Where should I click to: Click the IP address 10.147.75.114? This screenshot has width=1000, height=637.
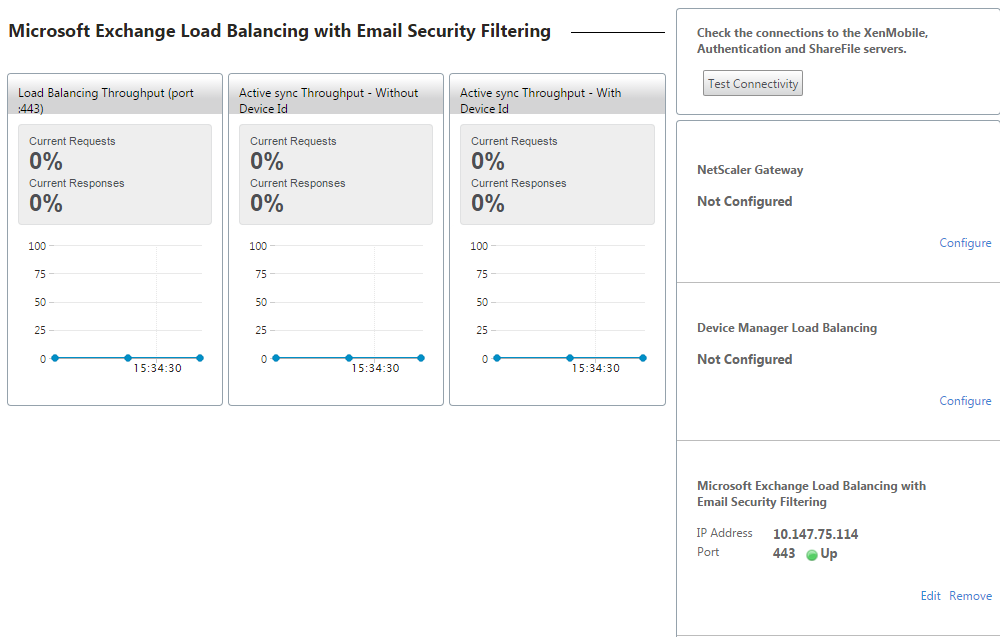pyautogui.click(x=815, y=534)
